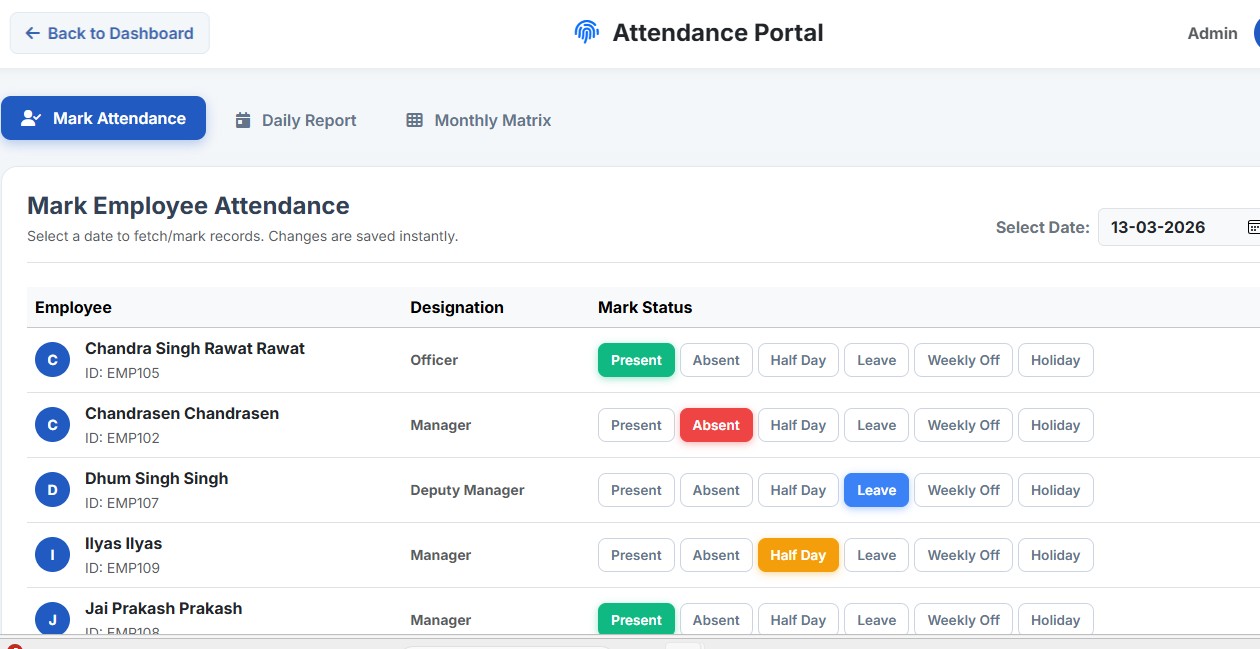Click the Daily Report calendar icon
The height and width of the screenshot is (649, 1260).
pyautogui.click(x=242, y=119)
